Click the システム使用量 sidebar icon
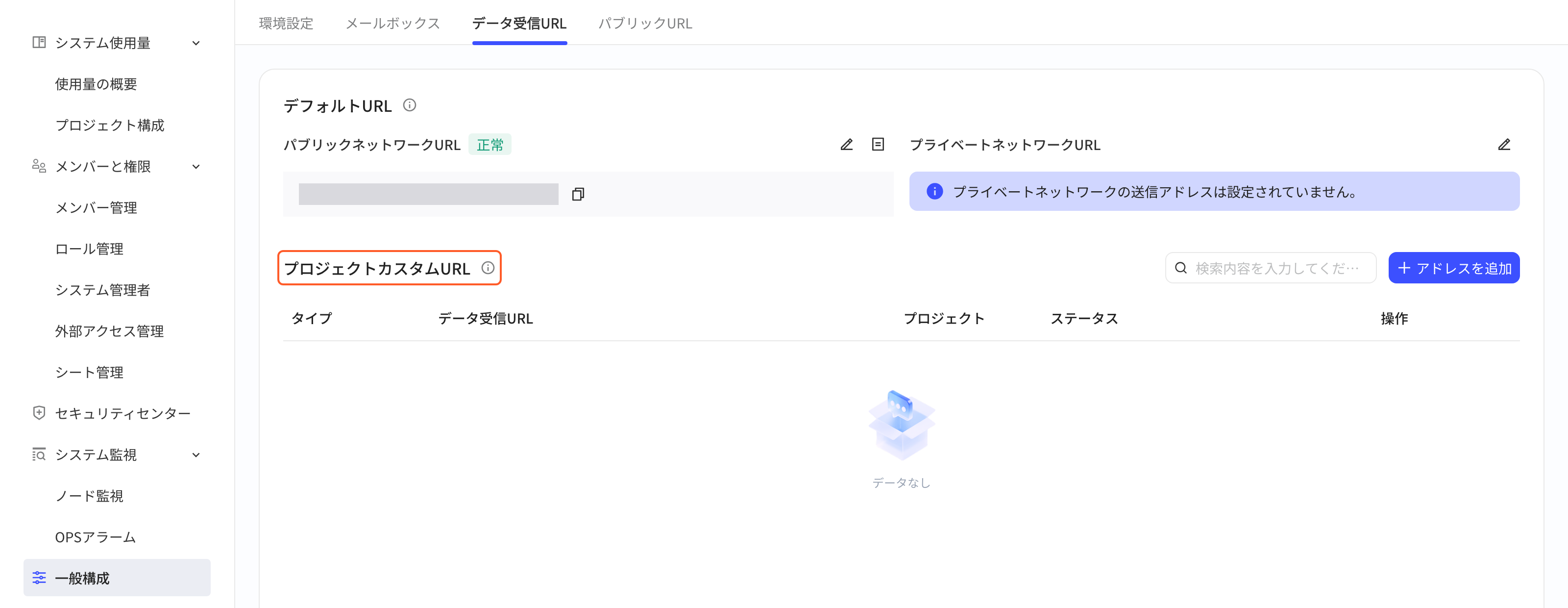The image size is (1568, 608). 39,43
